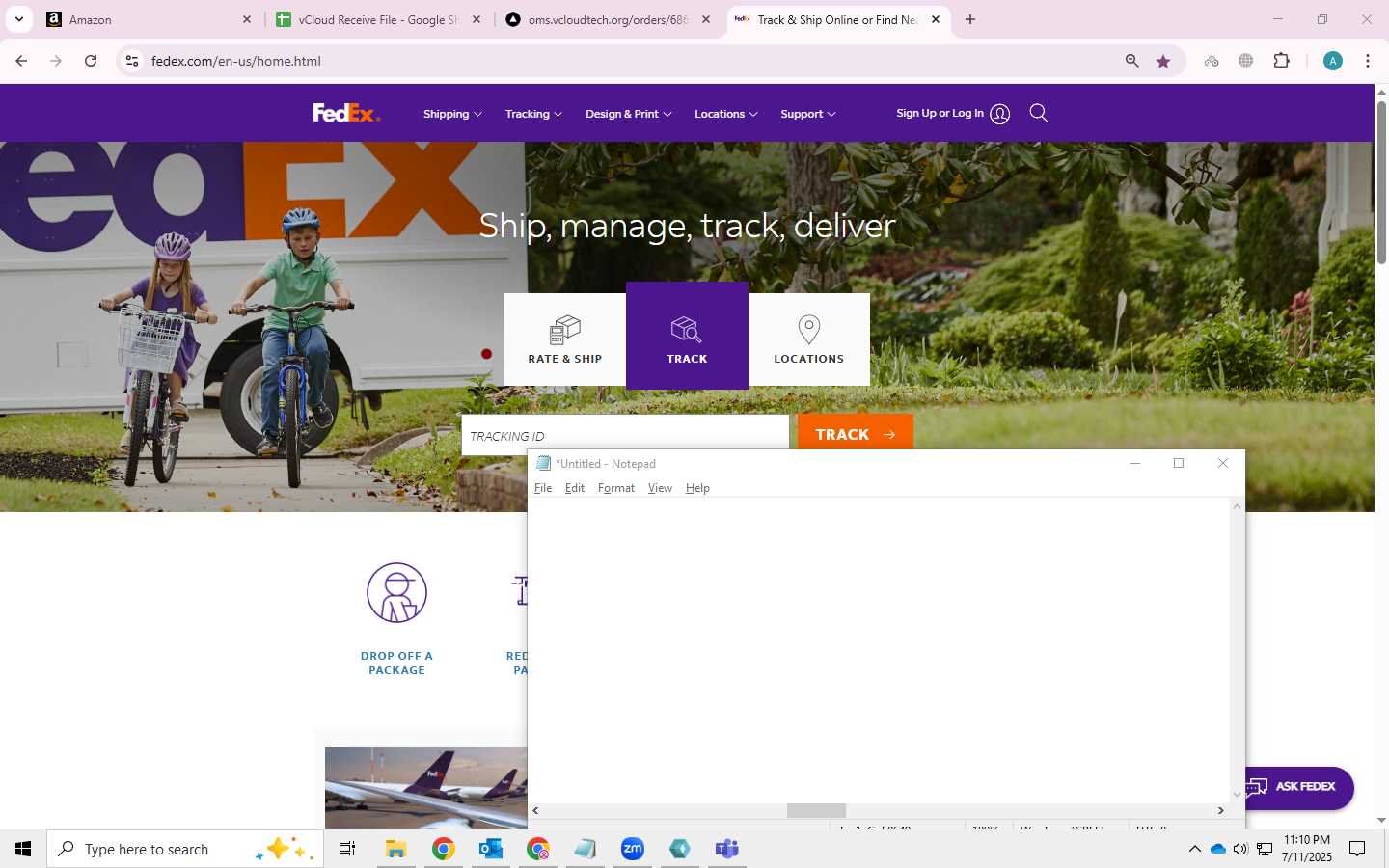Screen dimensions: 1389x868
Task: Open Notepad Help menu
Action: (697, 488)
